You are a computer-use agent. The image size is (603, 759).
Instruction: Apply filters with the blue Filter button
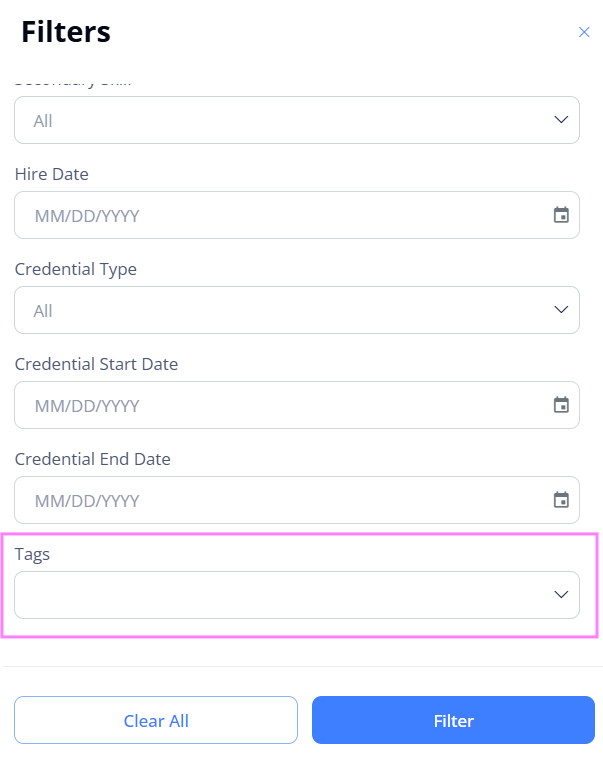click(x=453, y=720)
